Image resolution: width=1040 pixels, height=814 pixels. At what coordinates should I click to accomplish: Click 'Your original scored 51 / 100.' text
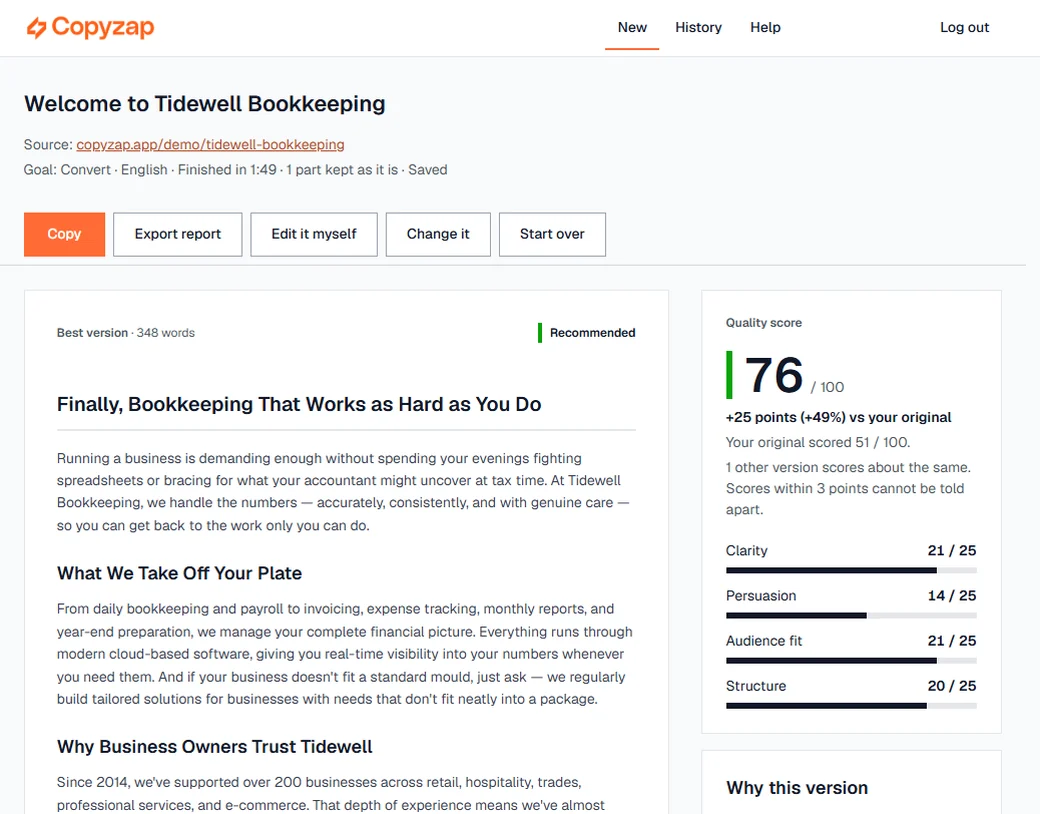point(818,442)
